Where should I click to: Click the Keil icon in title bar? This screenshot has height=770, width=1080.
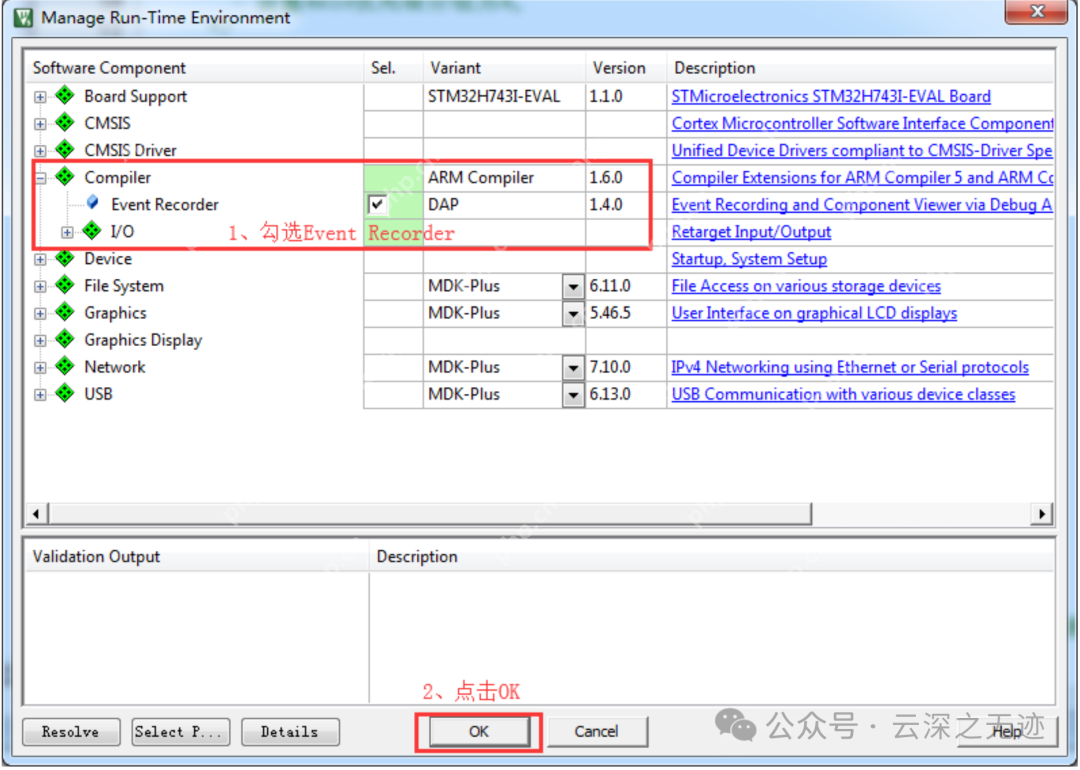click(24, 17)
